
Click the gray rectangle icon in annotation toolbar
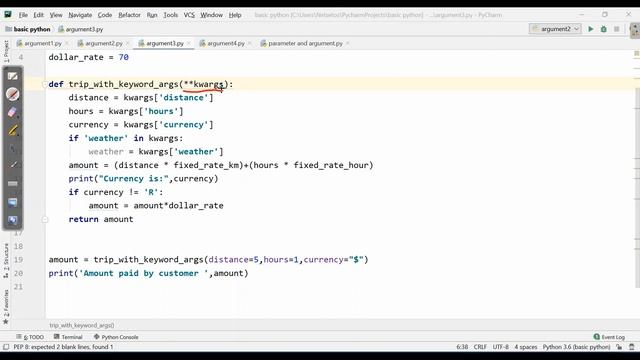tap(13, 184)
